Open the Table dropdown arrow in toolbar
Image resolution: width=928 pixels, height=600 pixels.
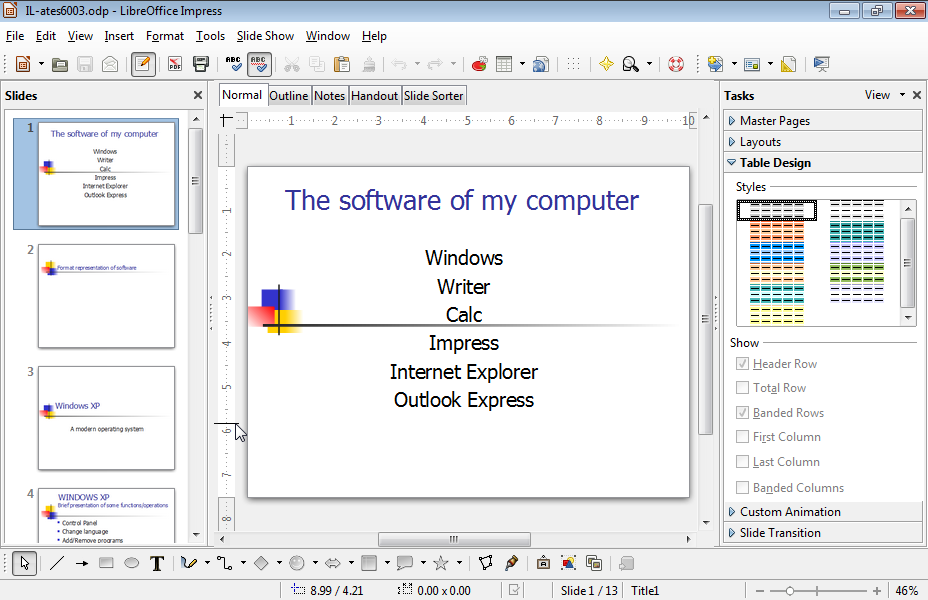pos(522,64)
